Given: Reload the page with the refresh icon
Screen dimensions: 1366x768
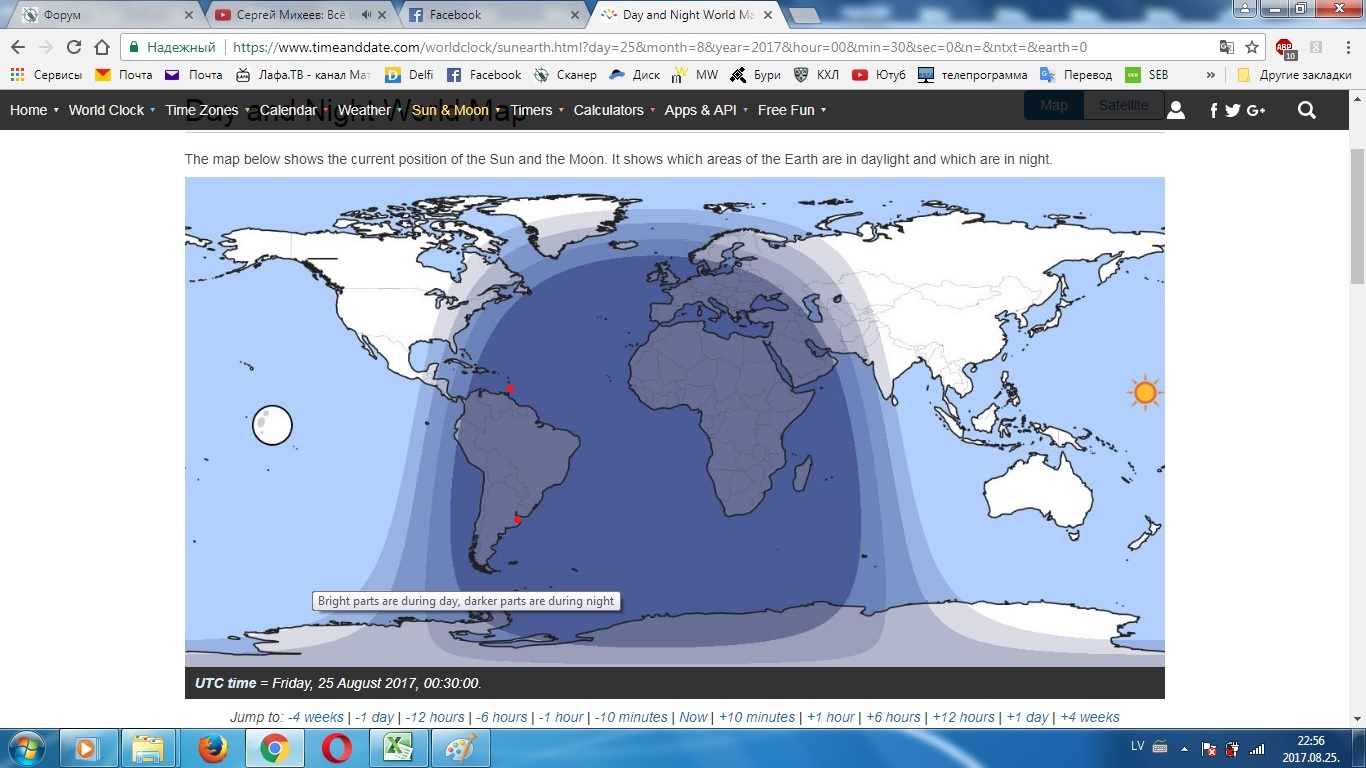Looking at the screenshot, I should 74,47.
